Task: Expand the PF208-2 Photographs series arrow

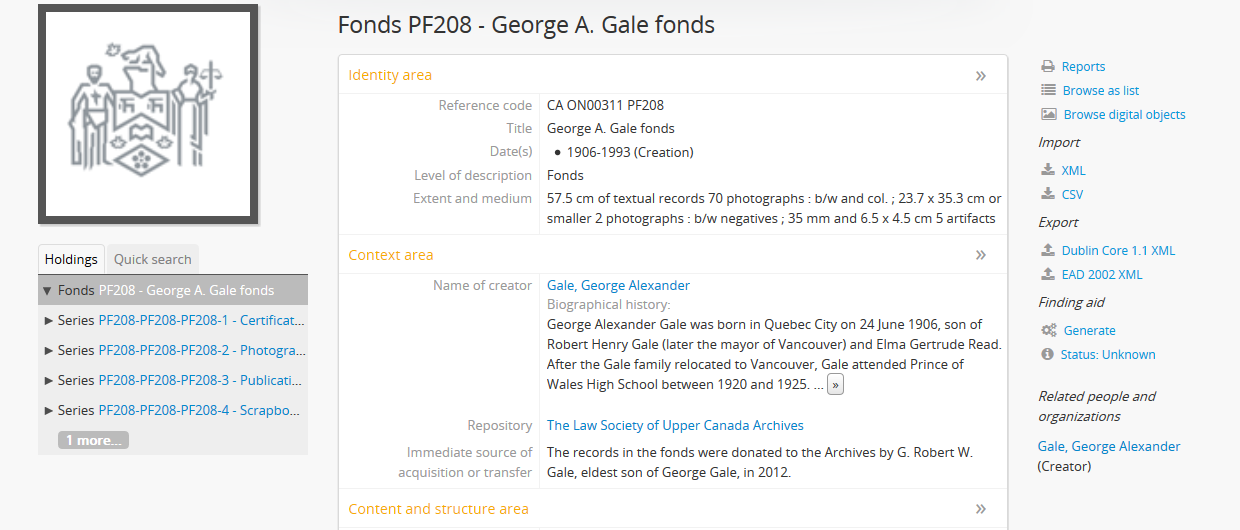Action: point(49,351)
